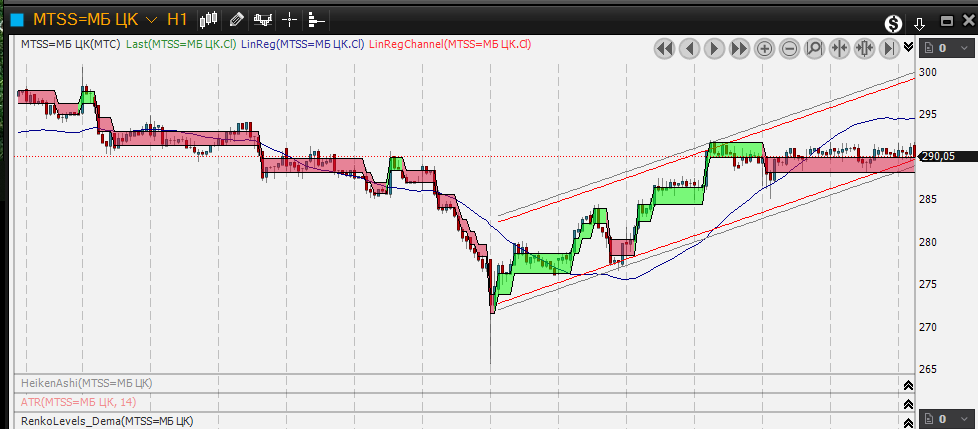Click the horizontal volume profile icon
This screenshot has width=978, height=429.
tap(315, 19)
